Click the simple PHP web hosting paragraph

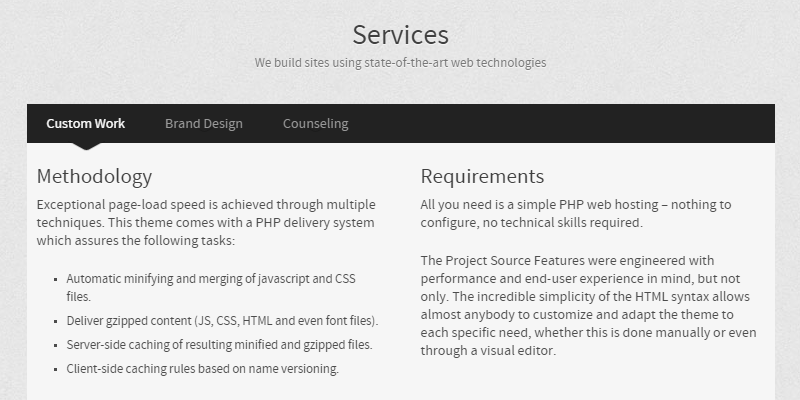pyautogui.click(x=576, y=214)
